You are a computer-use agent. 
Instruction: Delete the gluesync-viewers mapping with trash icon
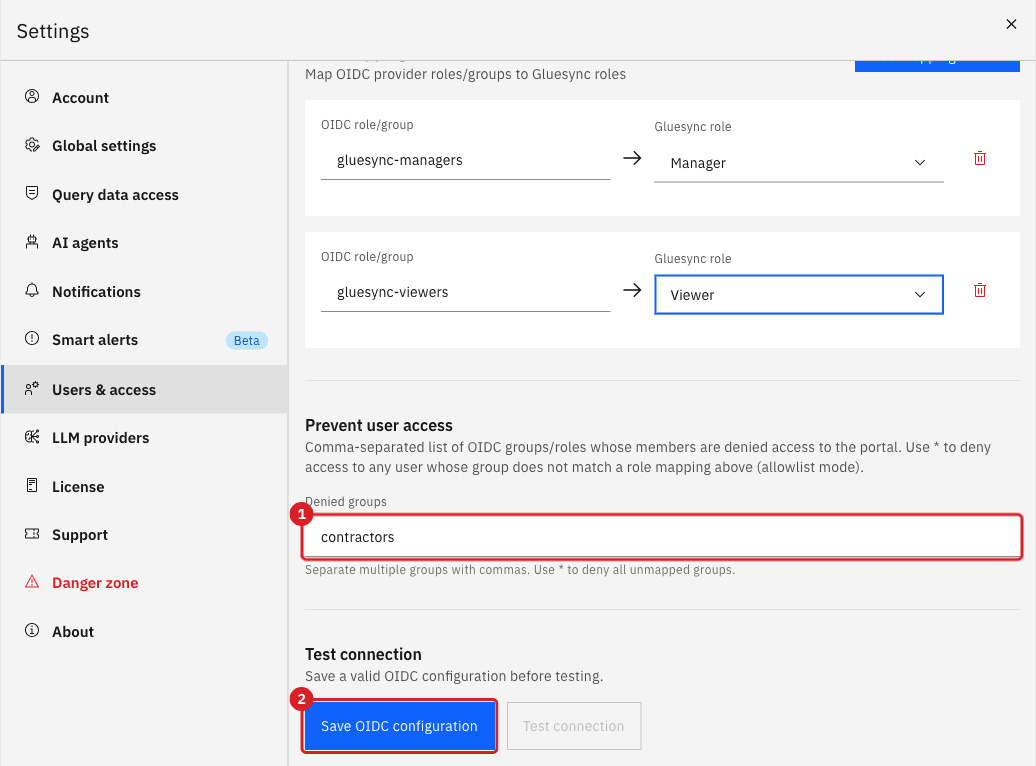pyautogui.click(x=980, y=290)
